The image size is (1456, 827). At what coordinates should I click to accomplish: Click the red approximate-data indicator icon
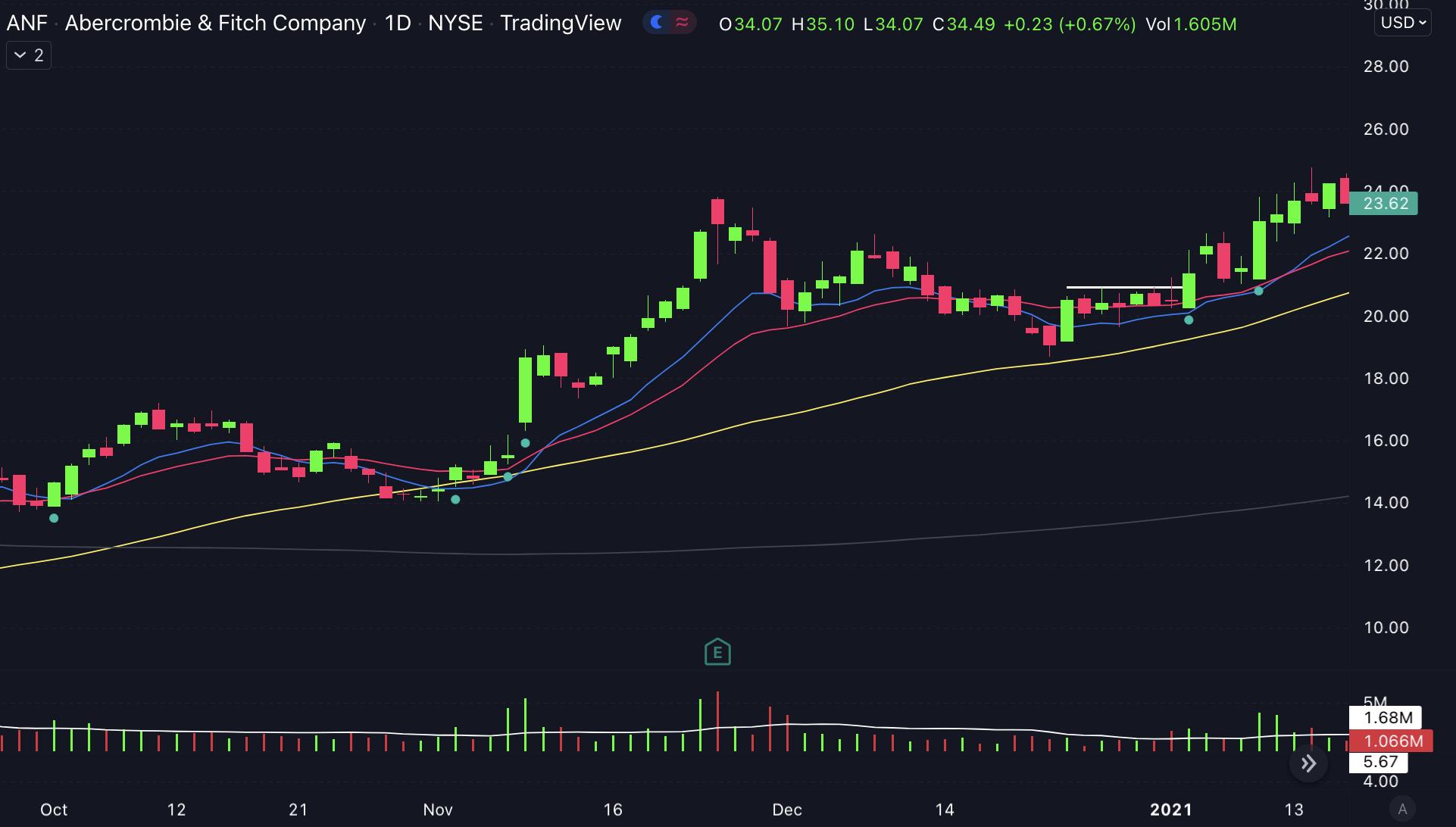tap(683, 23)
